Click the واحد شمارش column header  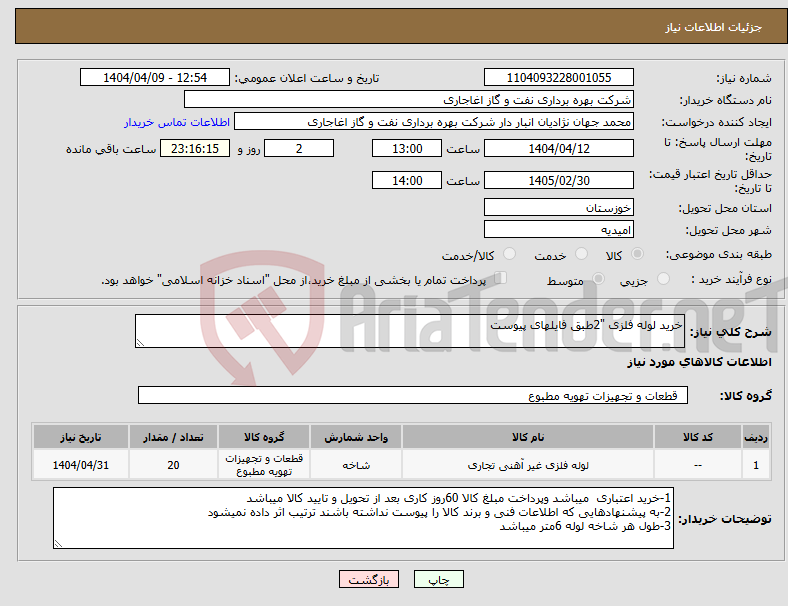pos(356,437)
